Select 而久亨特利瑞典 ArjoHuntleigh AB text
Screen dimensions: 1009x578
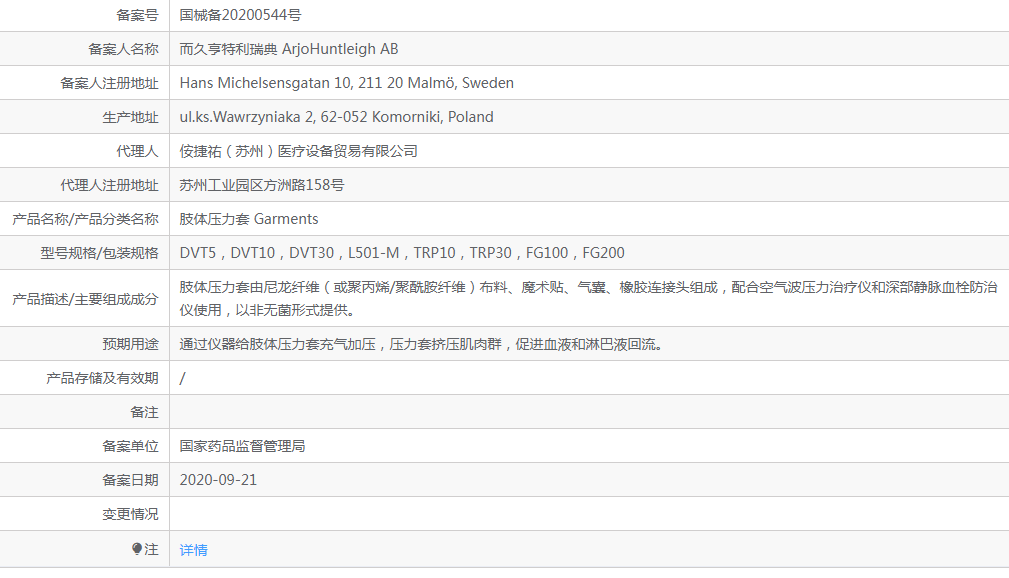288,49
